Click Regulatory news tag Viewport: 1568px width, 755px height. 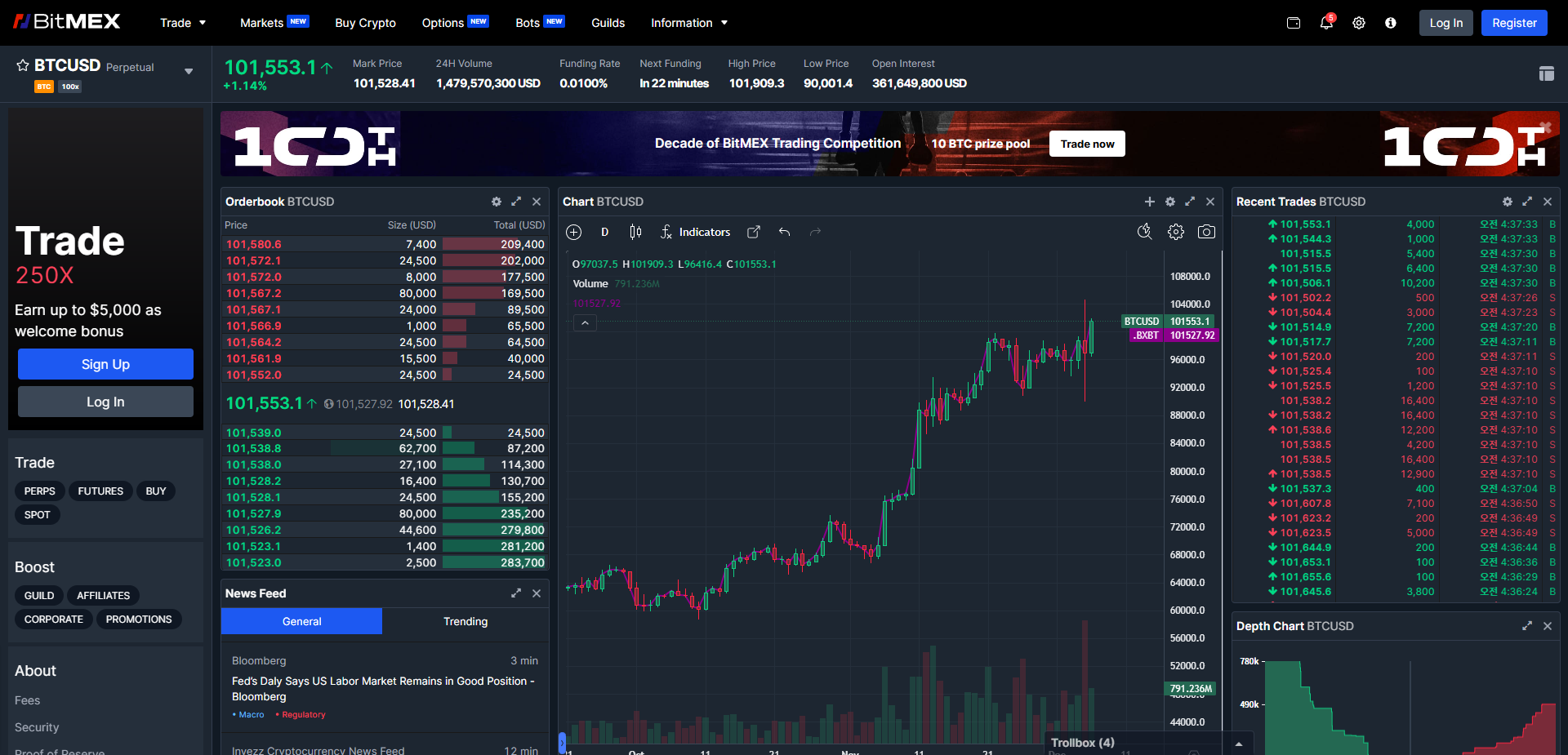point(301,715)
